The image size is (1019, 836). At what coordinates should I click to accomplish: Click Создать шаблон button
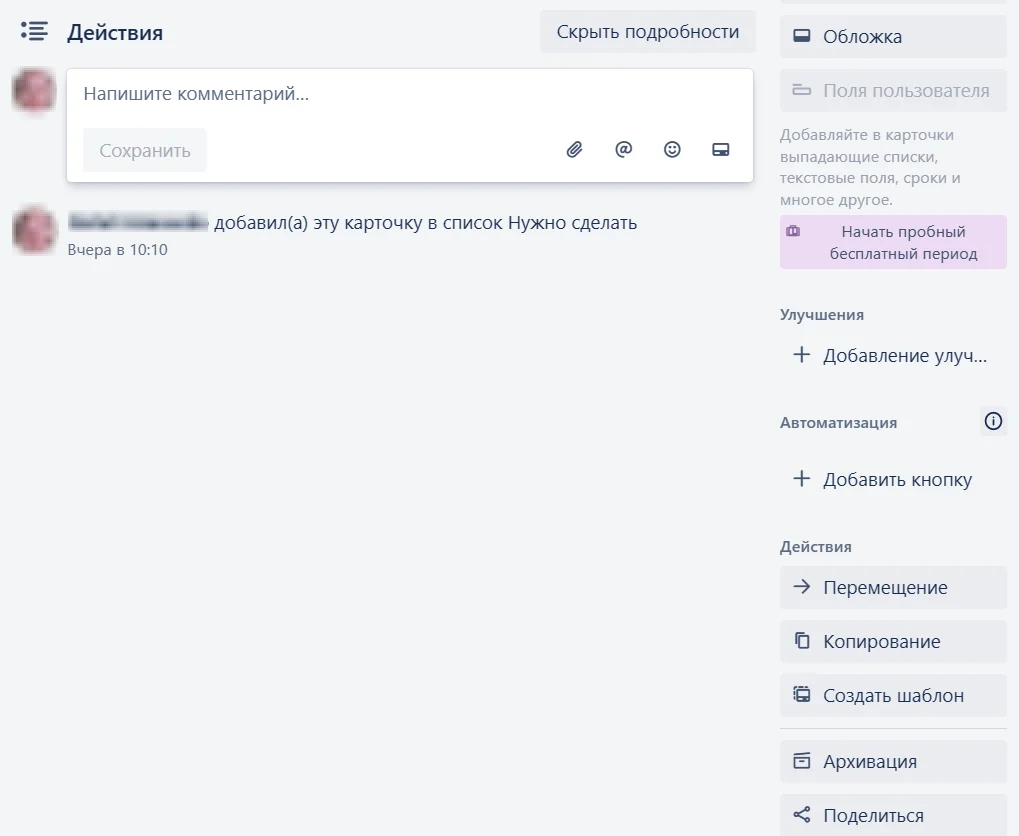893,696
